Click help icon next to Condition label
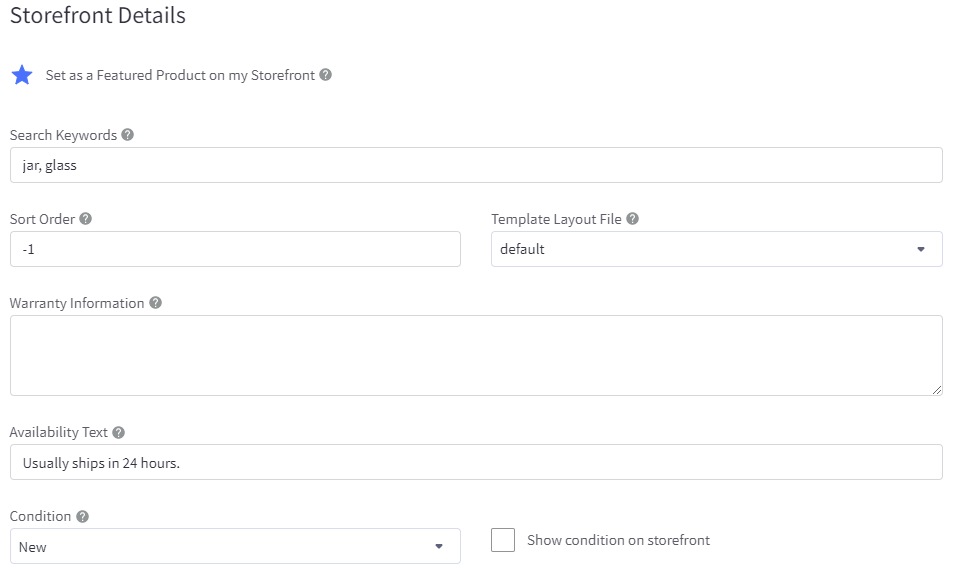 pos(83,517)
